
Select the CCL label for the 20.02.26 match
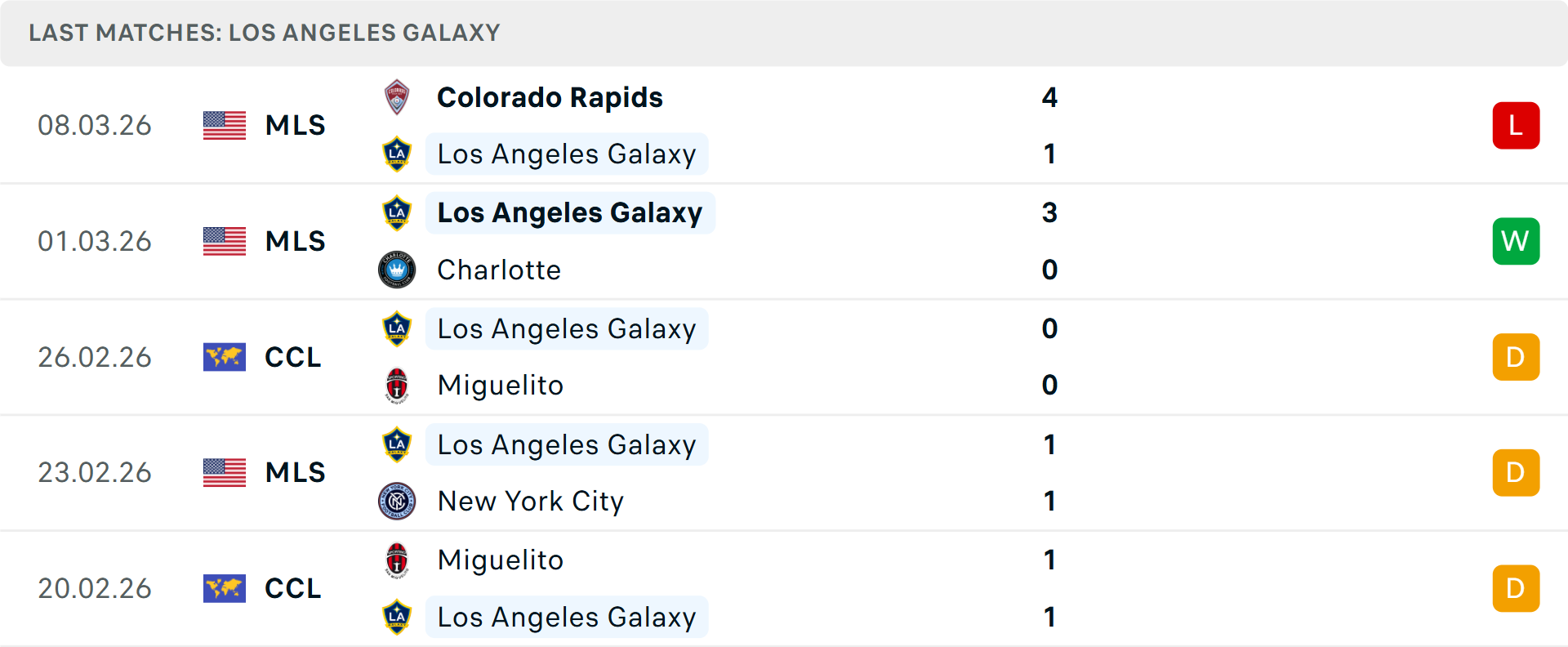click(292, 588)
